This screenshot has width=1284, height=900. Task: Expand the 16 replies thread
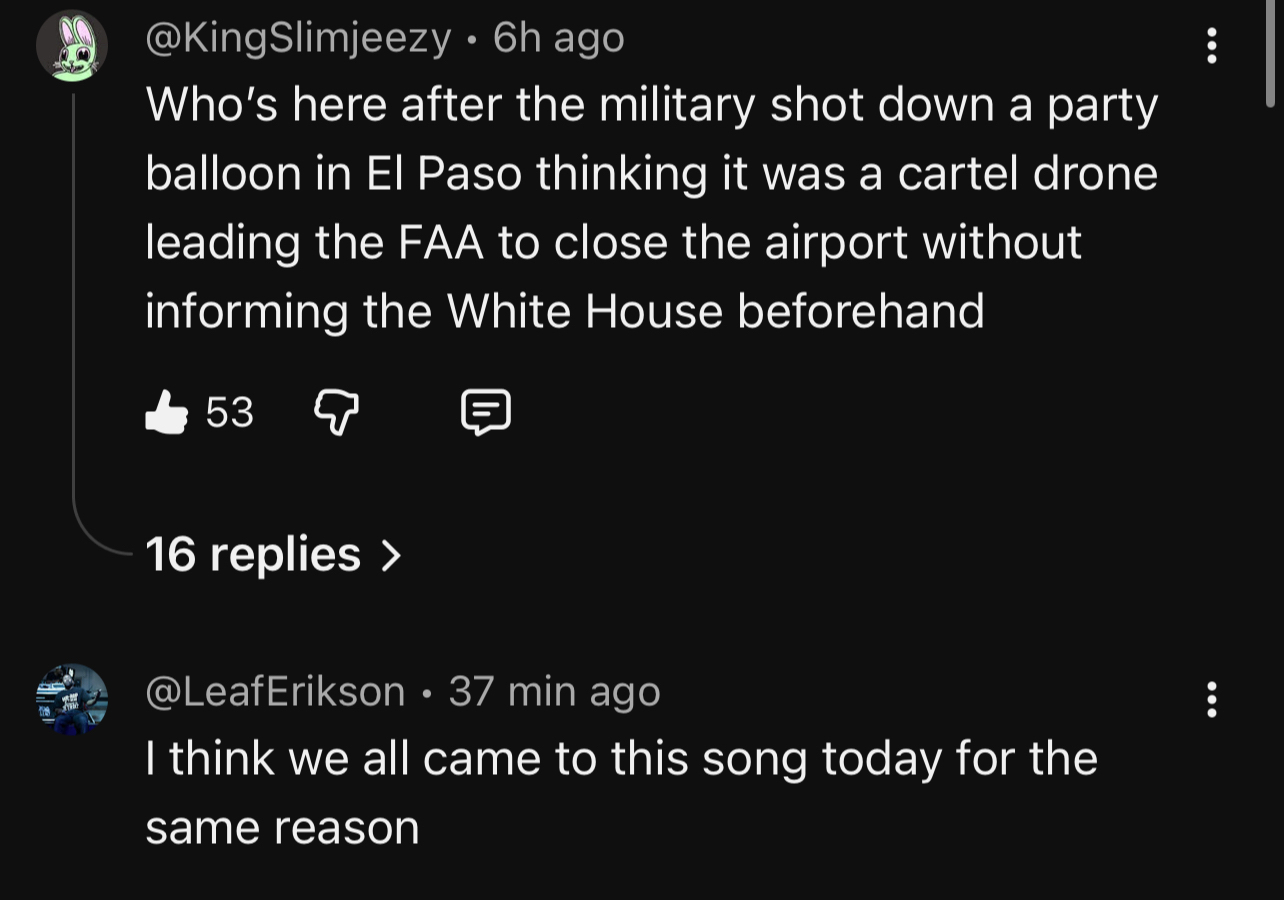[x=253, y=554]
